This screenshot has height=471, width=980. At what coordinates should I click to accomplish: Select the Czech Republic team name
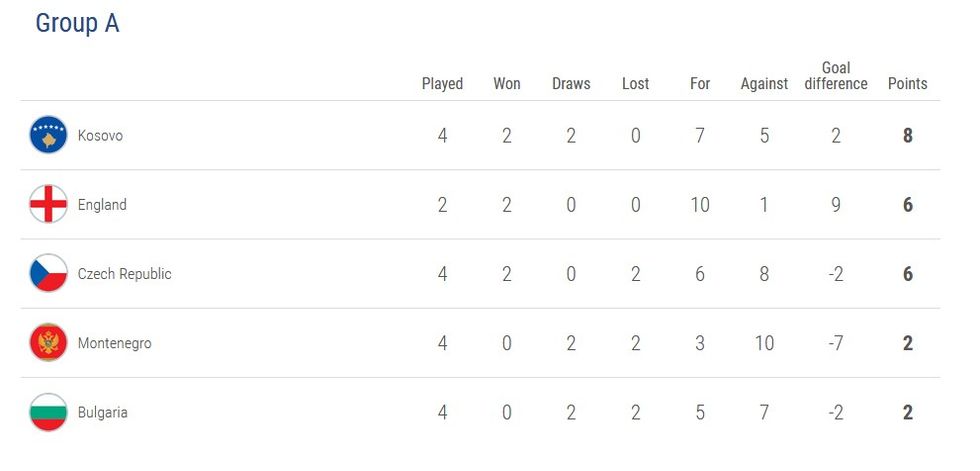(x=124, y=274)
